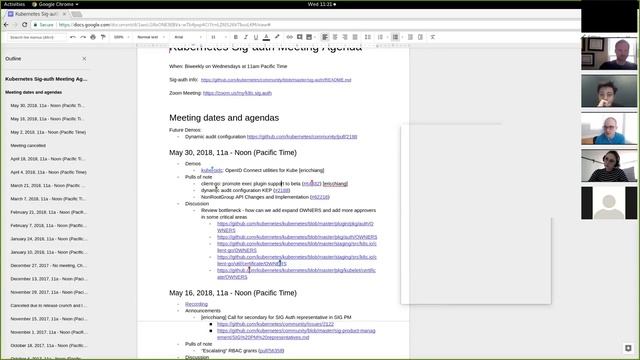Open the Zoom Meeting link
This screenshot has width=640, height=360.
point(237,93)
